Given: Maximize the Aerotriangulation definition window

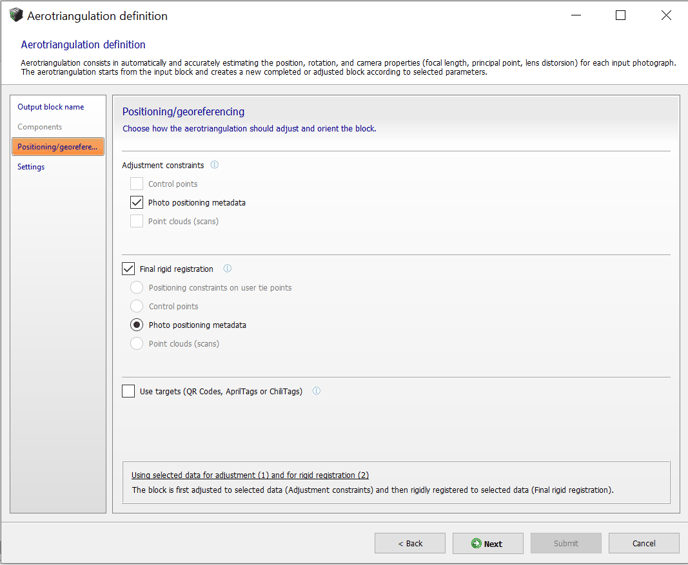Looking at the screenshot, I should coord(620,15).
